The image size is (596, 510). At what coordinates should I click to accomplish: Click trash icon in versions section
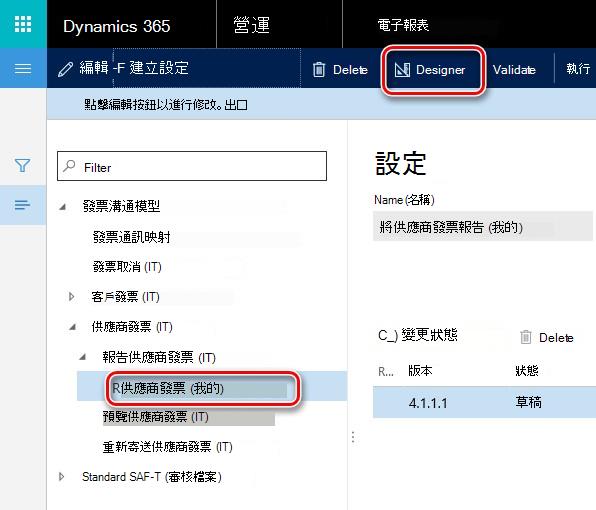pos(526,337)
